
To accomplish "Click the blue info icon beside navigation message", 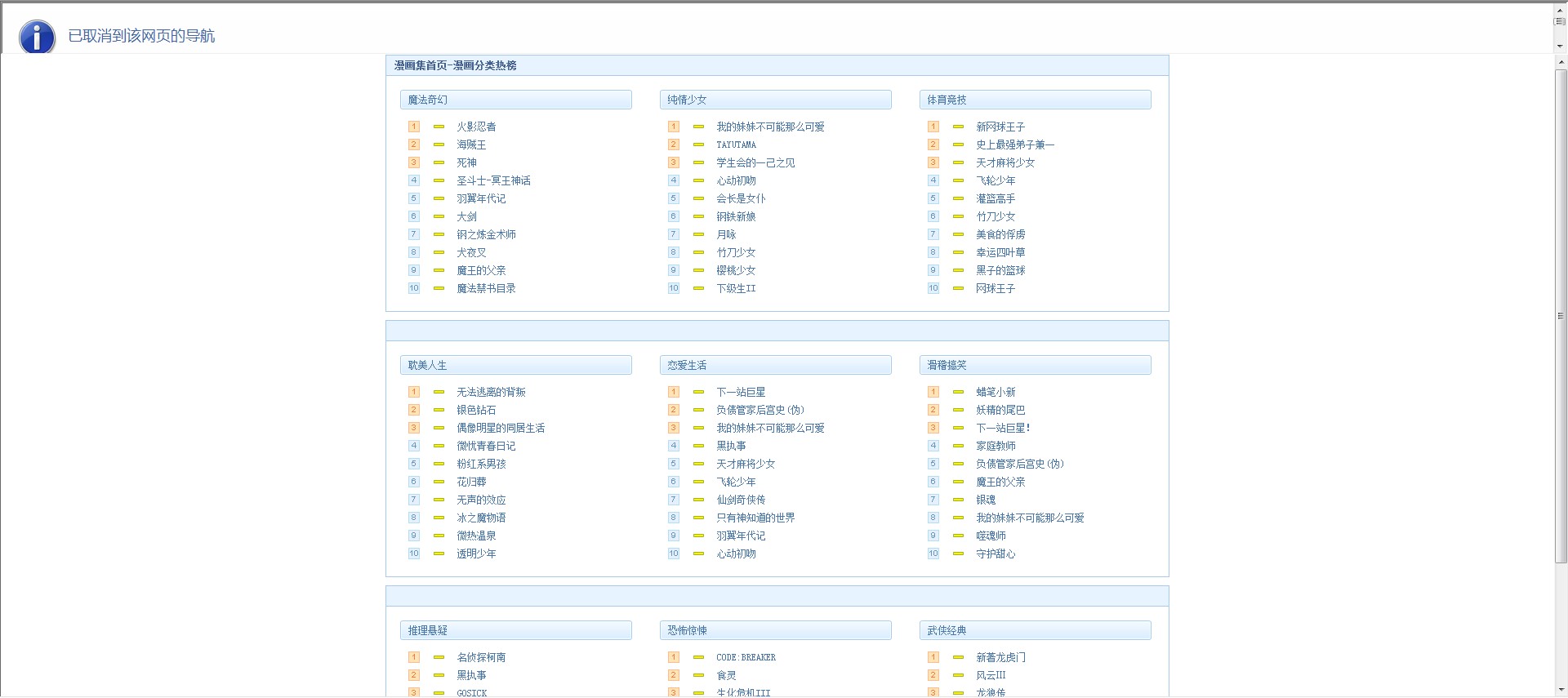I will click(37, 37).
